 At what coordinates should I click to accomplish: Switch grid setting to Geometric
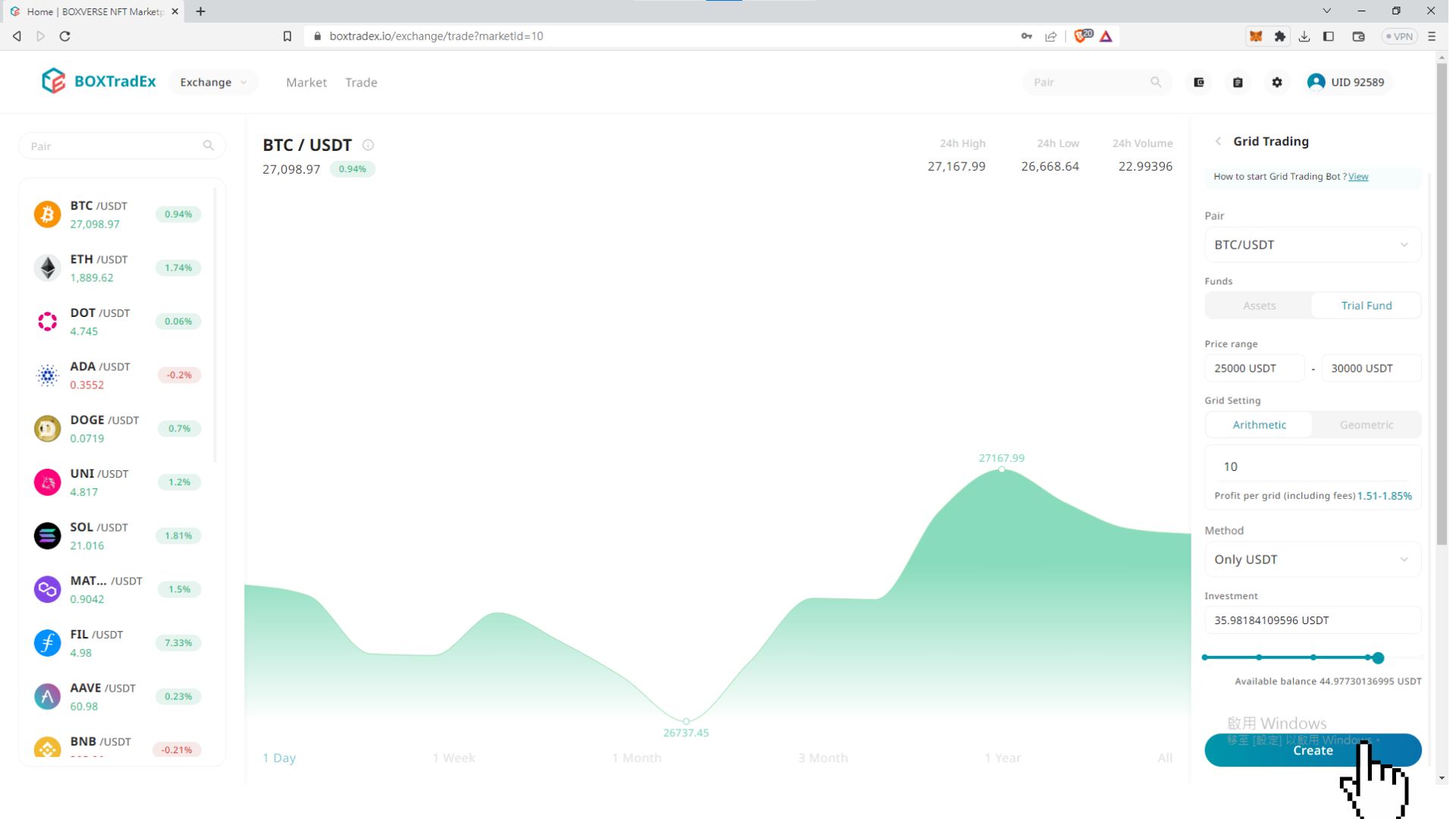pyautogui.click(x=1367, y=425)
